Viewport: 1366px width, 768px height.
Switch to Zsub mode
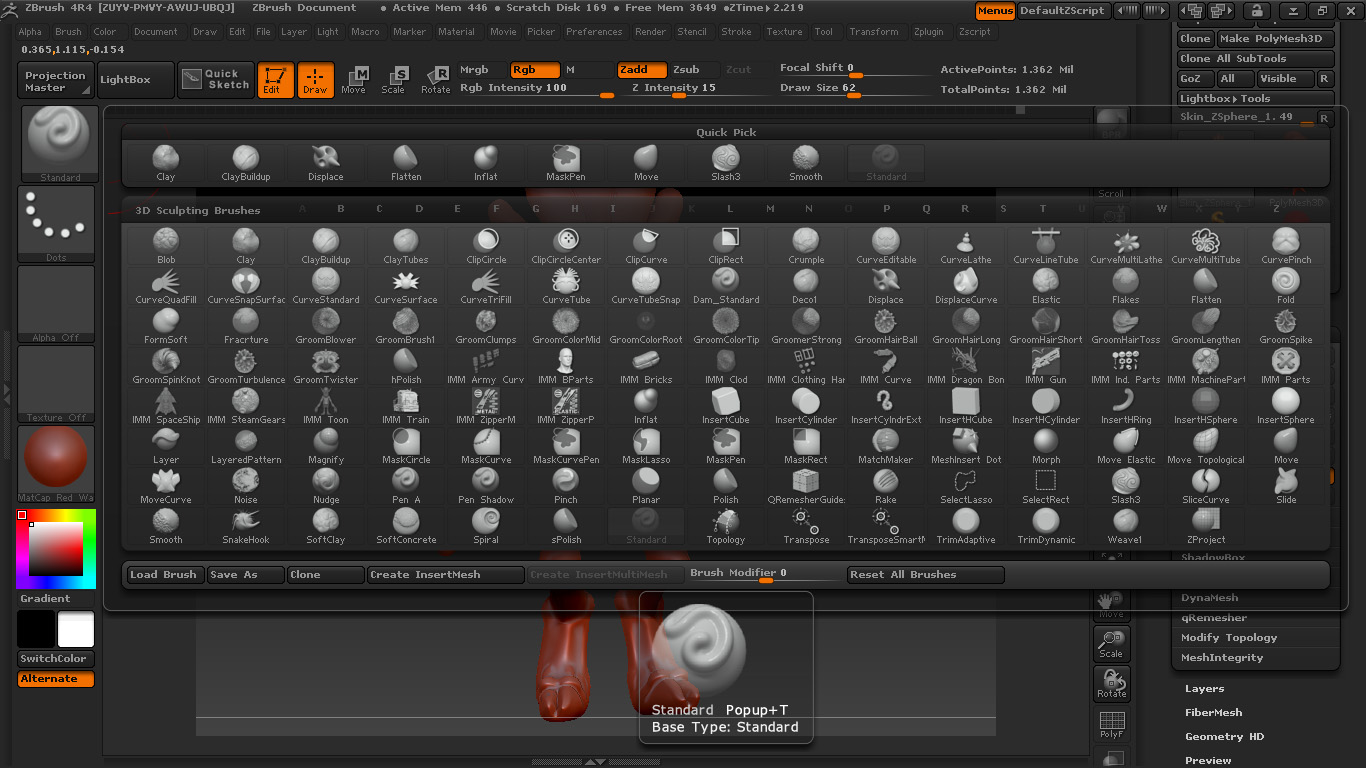tap(694, 70)
